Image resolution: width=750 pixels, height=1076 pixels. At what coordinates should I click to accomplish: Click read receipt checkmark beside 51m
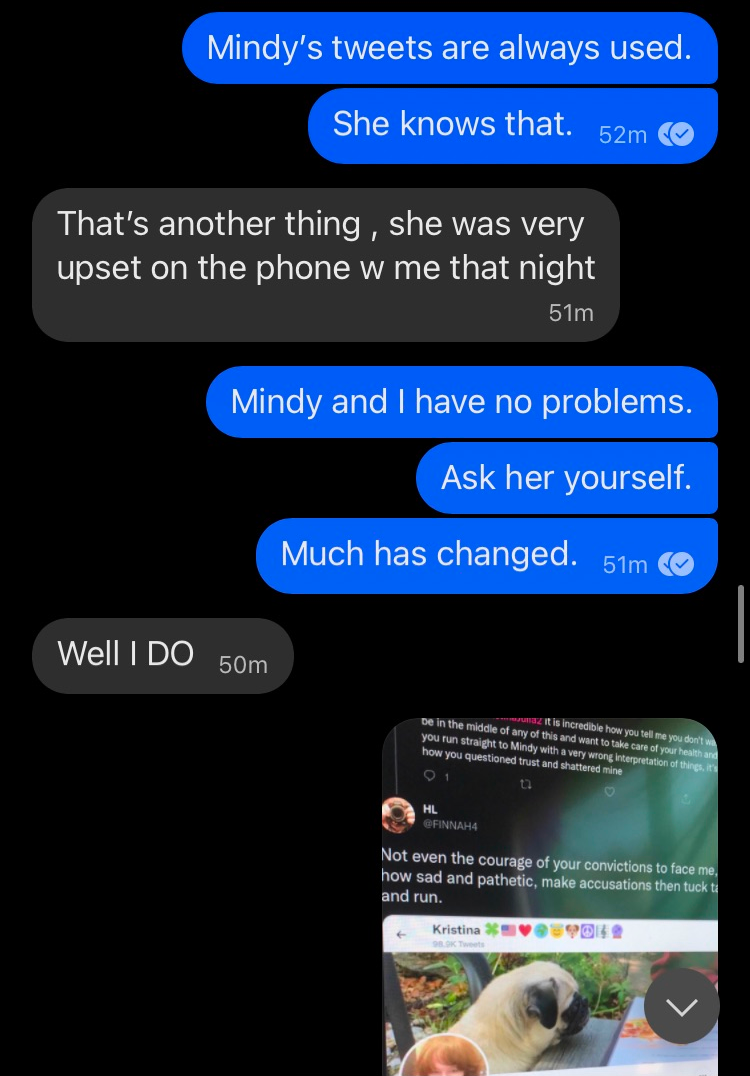pyautogui.click(x=676, y=564)
